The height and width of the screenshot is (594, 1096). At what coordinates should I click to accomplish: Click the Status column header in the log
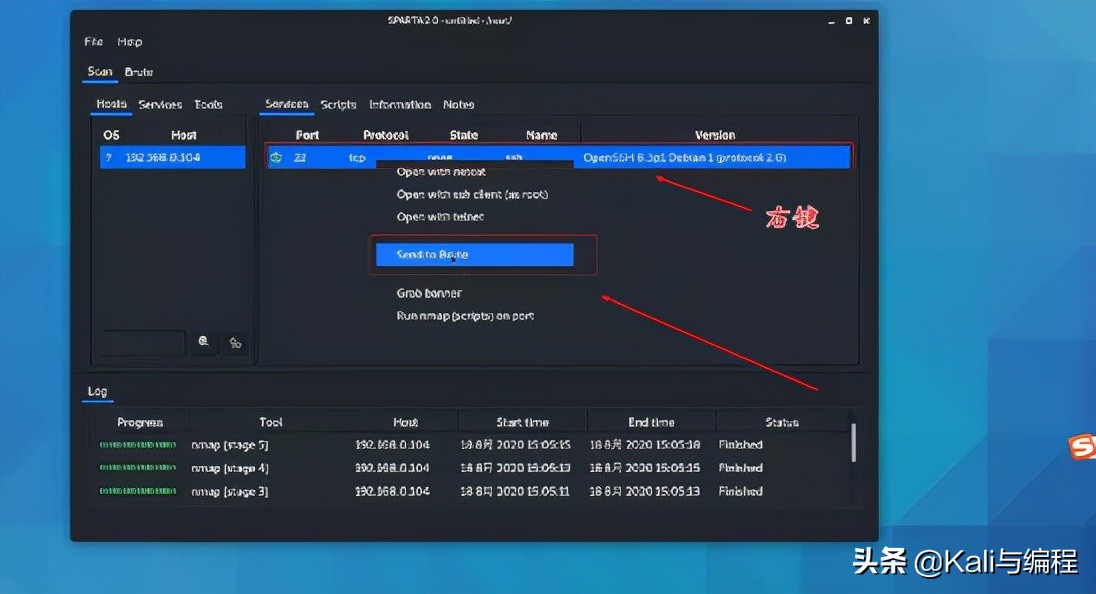(x=781, y=422)
